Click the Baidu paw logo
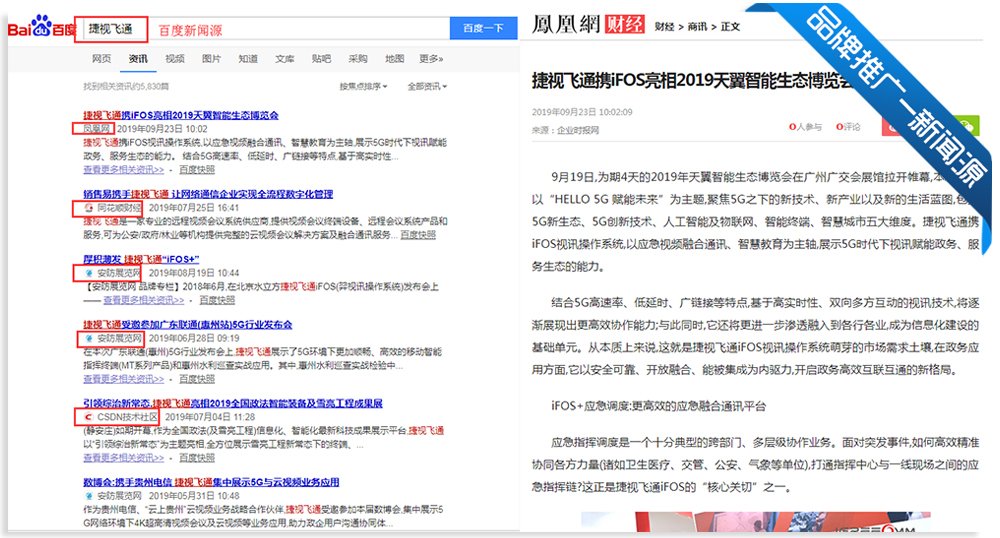Viewport: 1000px width, 538px height. [40, 27]
